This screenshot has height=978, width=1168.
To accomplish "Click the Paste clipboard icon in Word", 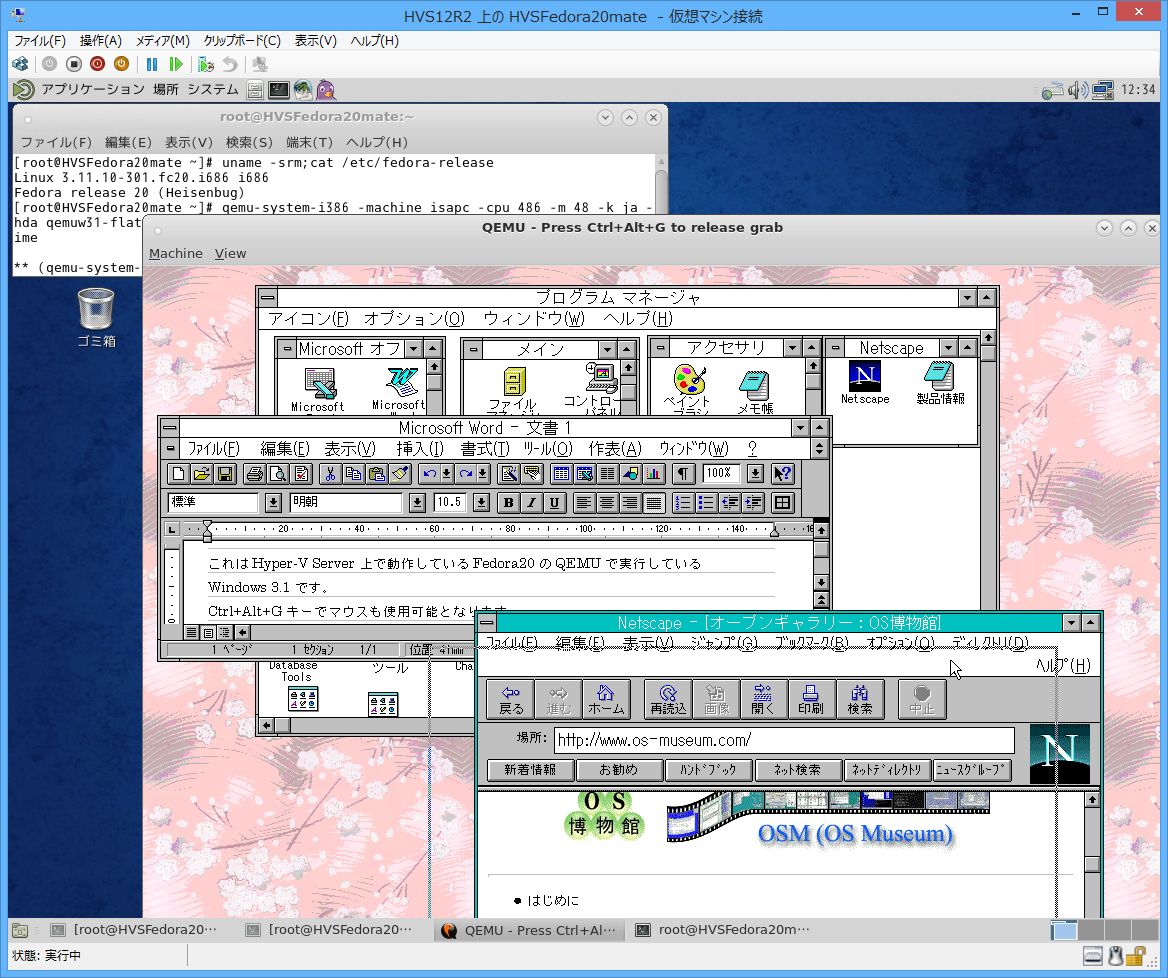I will [377, 474].
